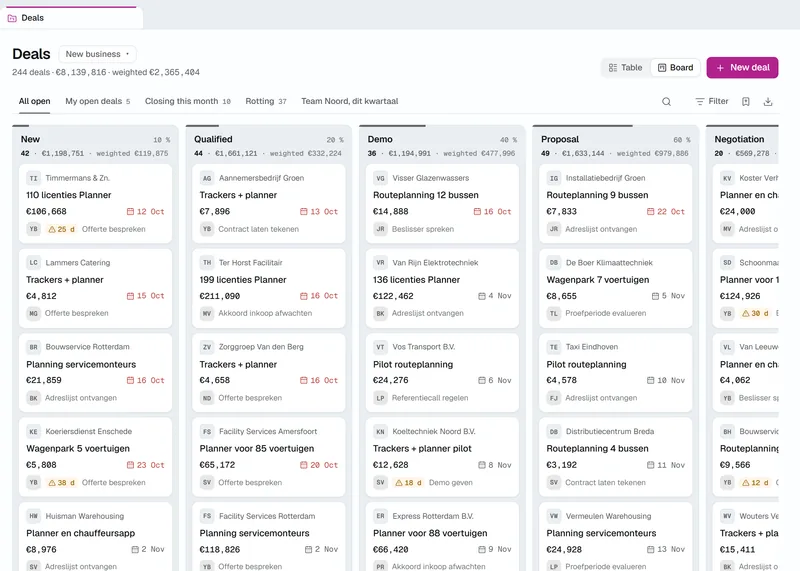Select the All open tab
Image resolution: width=800 pixels, height=571 pixels.
coord(34,101)
